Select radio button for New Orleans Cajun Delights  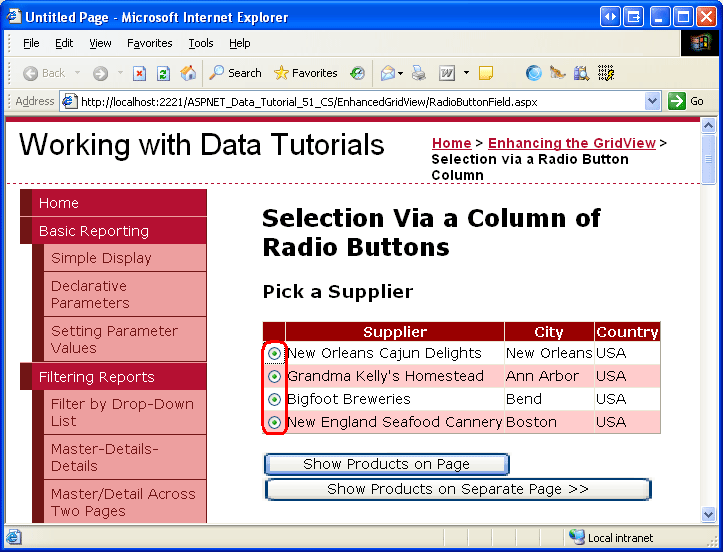274,353
